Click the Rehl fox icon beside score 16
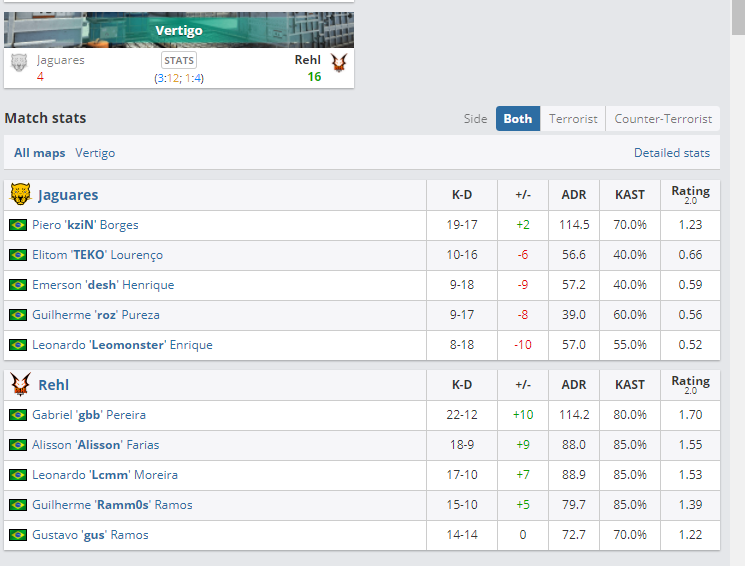The width and height of the screenshot is (745, 566). click(x=339, y=63)
